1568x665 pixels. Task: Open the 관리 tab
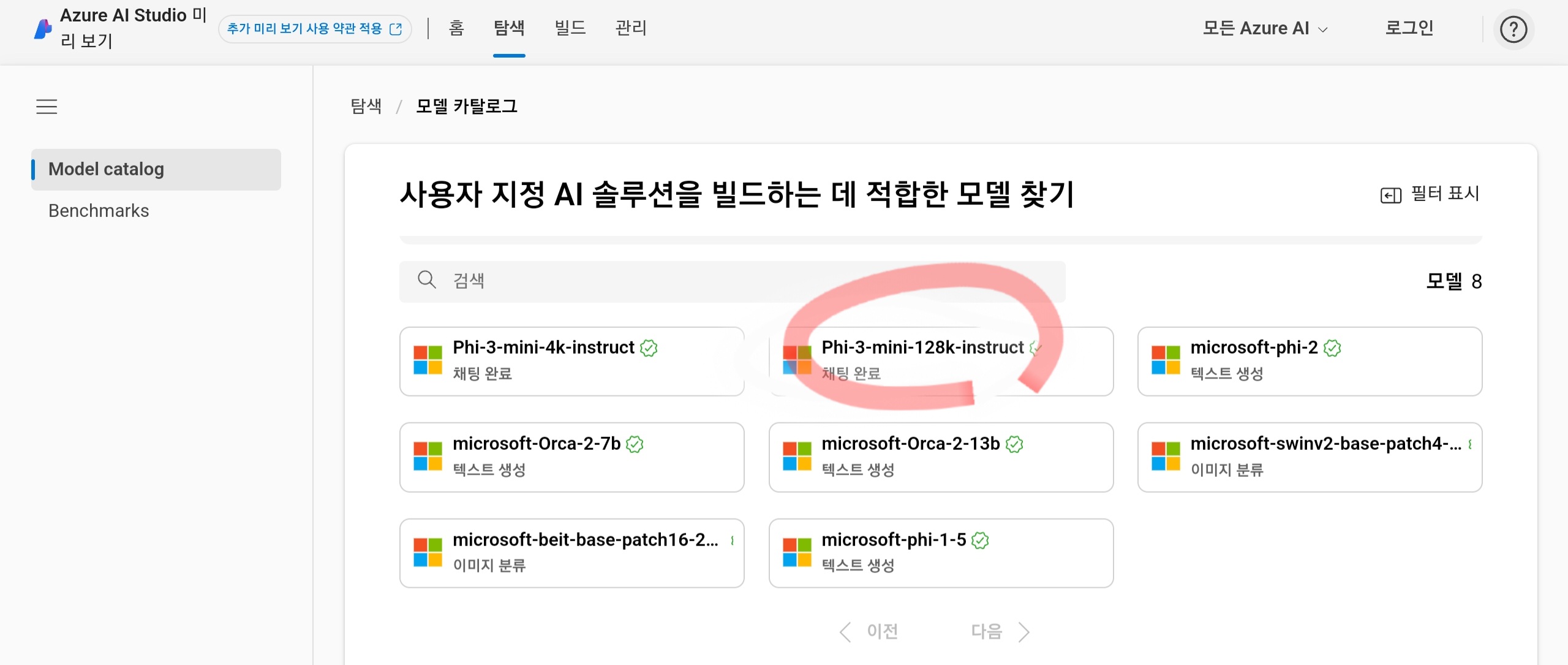631,28
